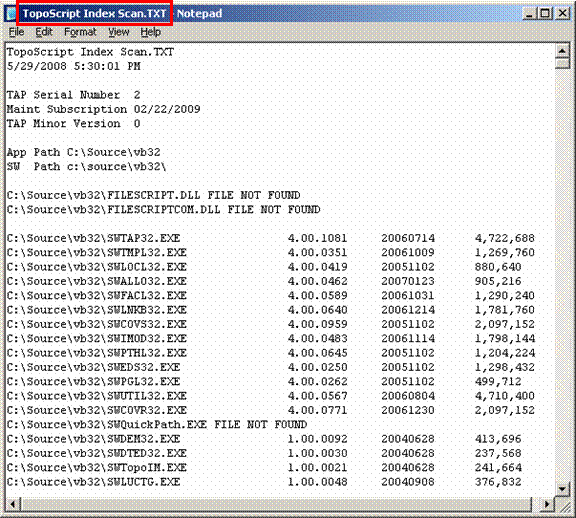Click the 'SWQuickPath.EXE FILE NOT FOUND' line
Screen dimensions: 576x518
(x=157, y=424)
